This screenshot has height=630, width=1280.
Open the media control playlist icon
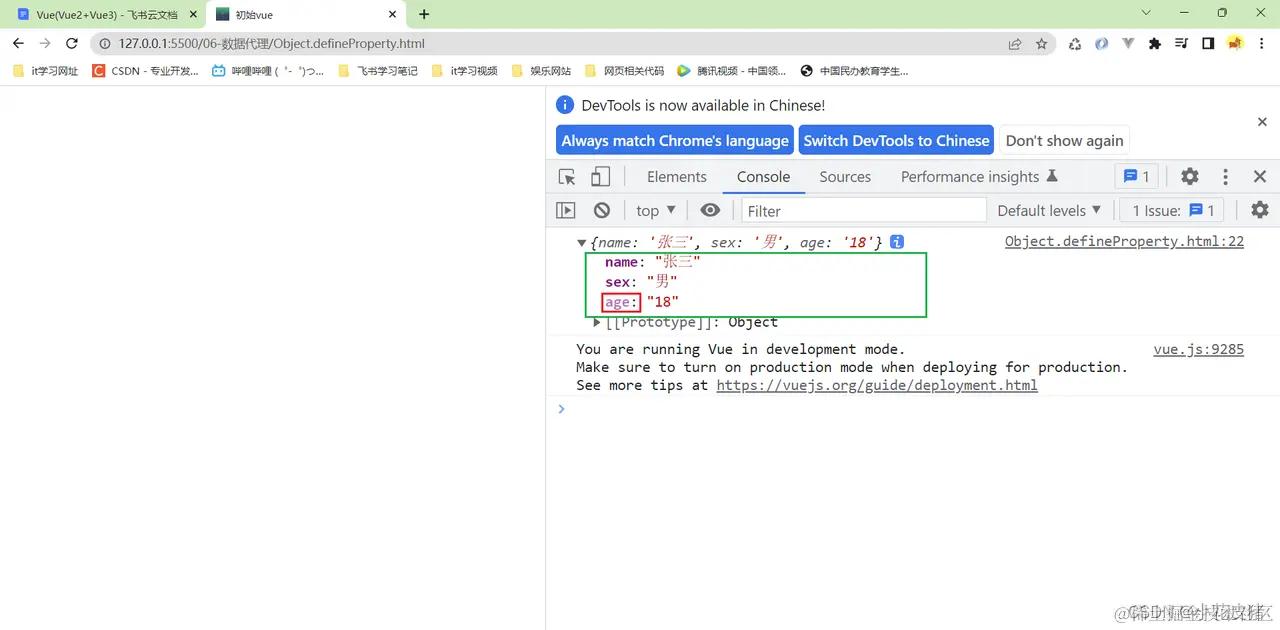point(1182,44)
